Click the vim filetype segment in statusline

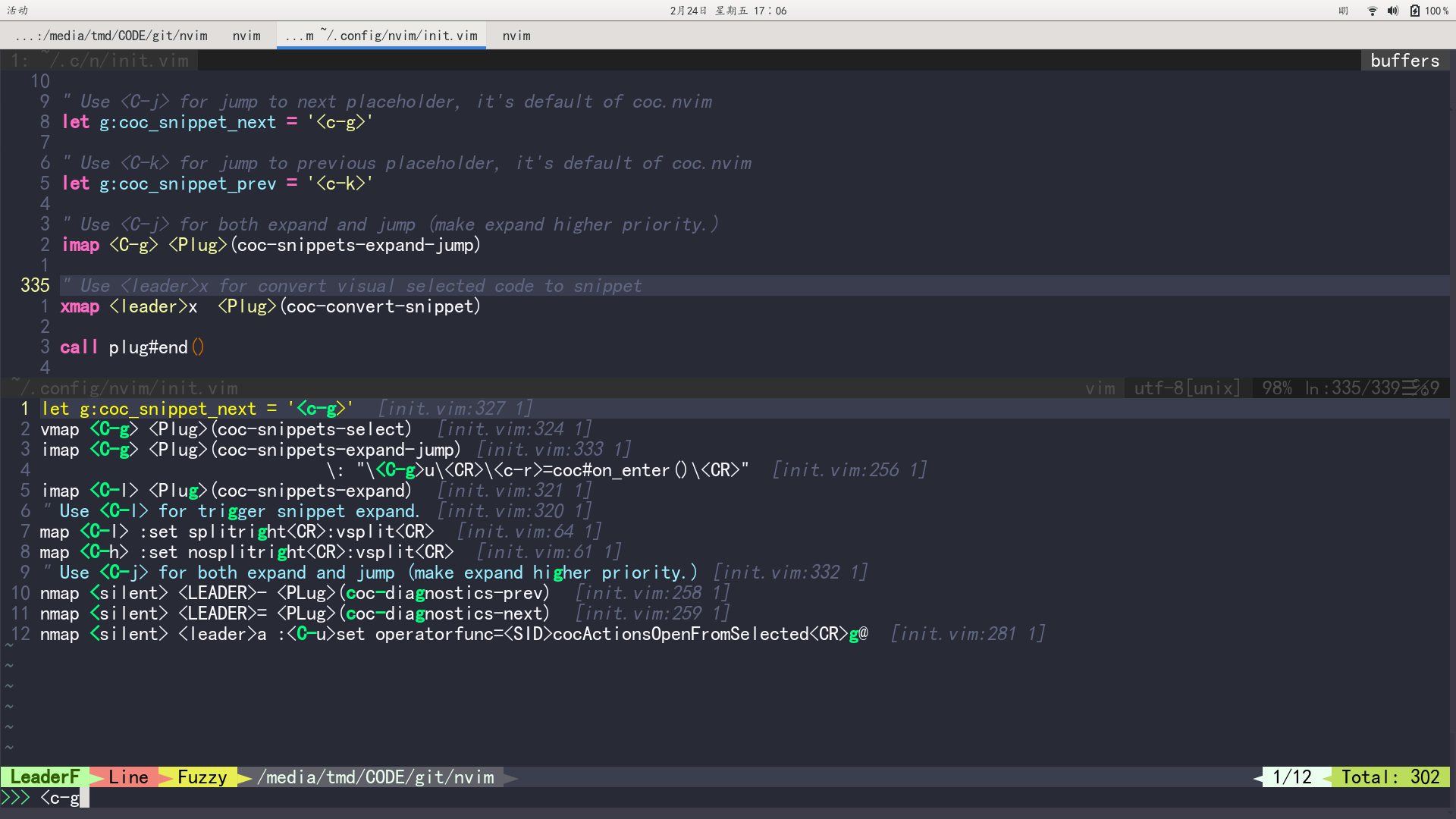[1100, 388]
